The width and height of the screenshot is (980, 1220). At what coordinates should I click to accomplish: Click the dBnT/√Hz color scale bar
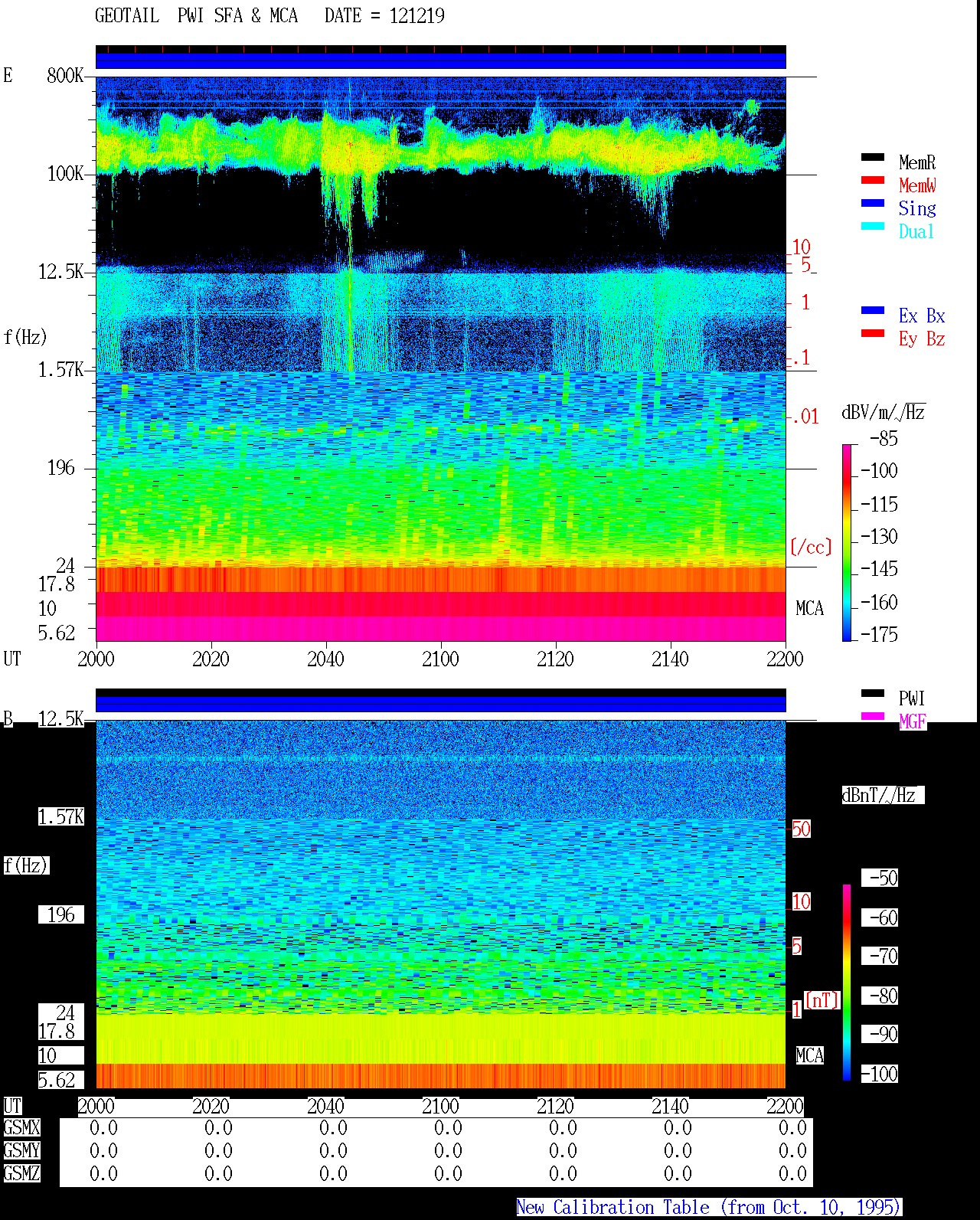(x=847, y=983)
